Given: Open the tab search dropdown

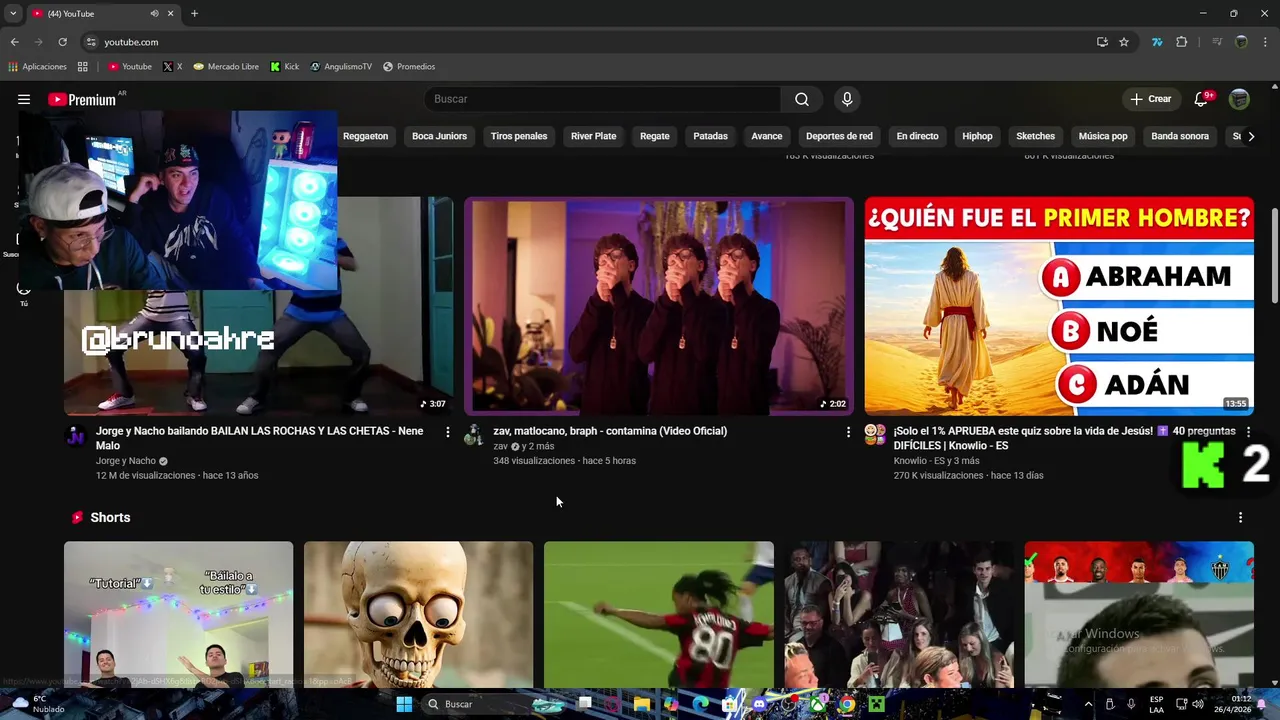Looking at the screenshot, I should [13, 14].
